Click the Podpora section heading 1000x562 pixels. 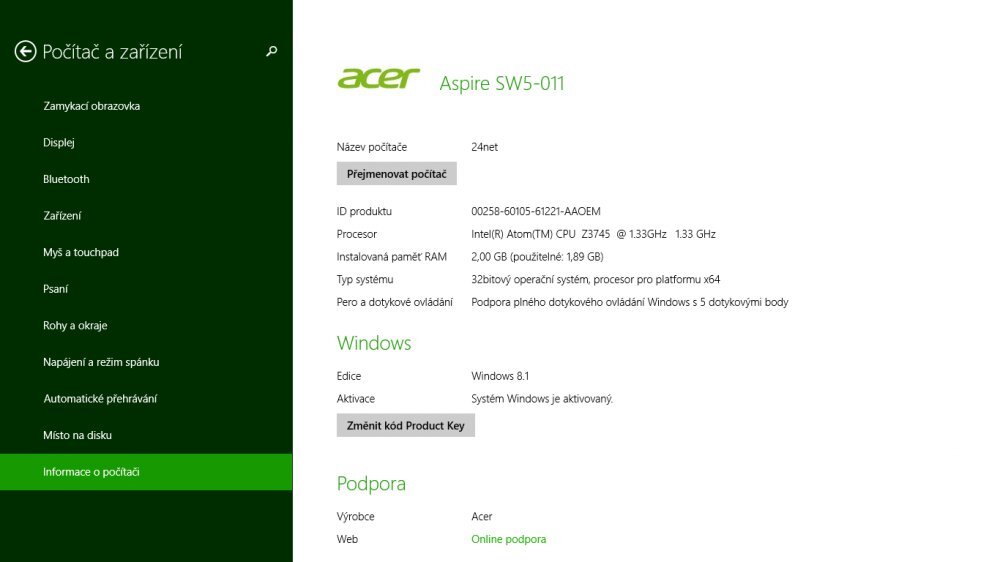click(371, 484)
